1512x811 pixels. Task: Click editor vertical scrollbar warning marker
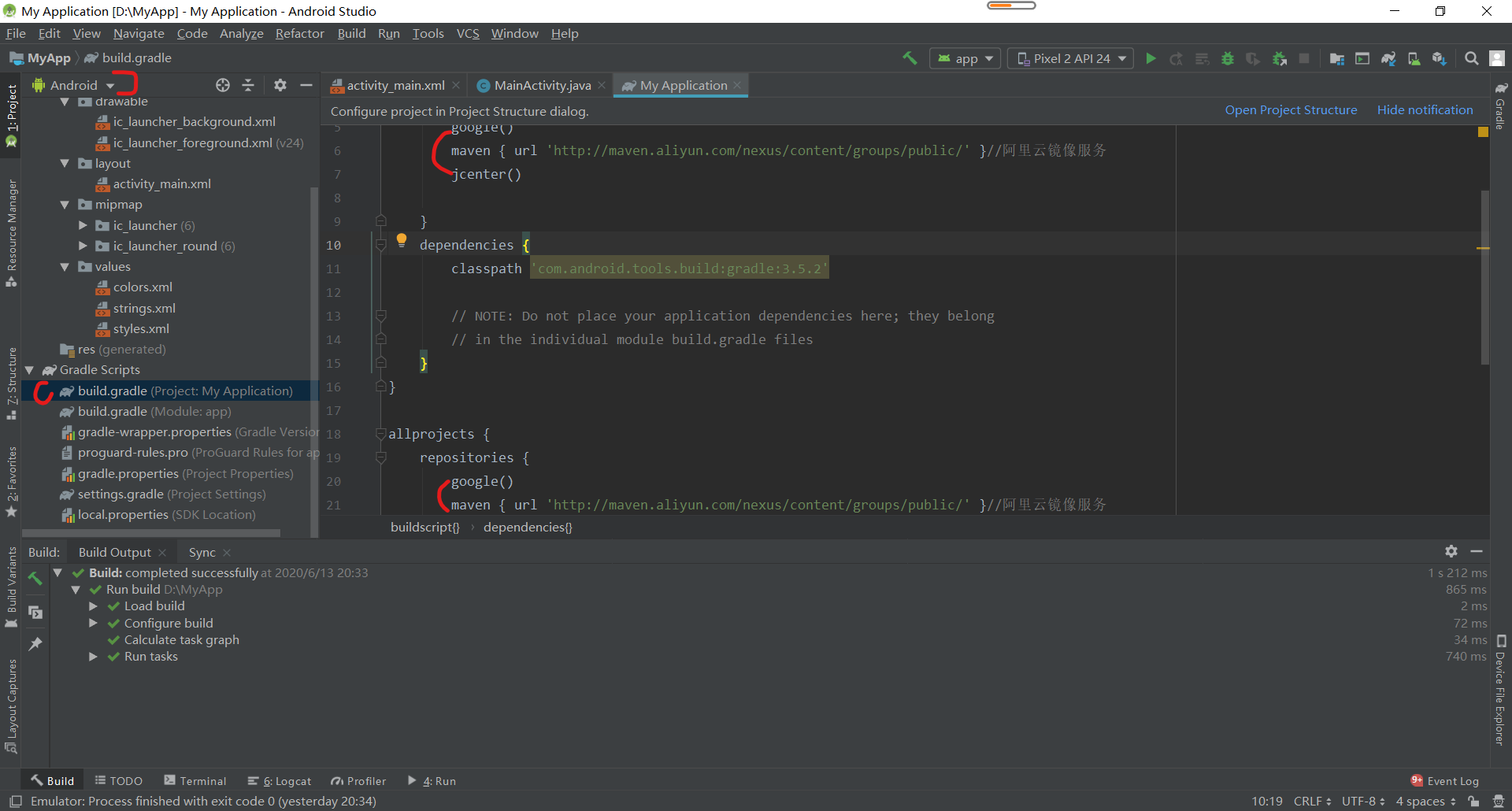click(1483, 248)
